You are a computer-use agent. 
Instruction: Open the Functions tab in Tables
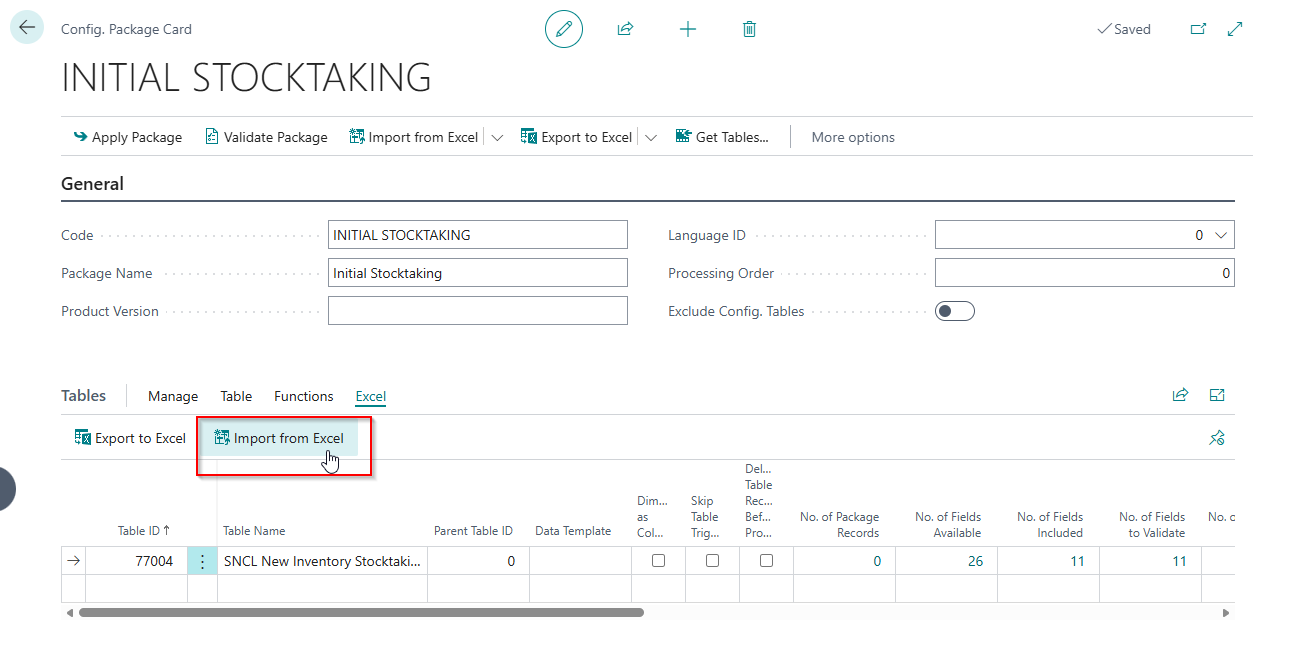click(304, 396)
